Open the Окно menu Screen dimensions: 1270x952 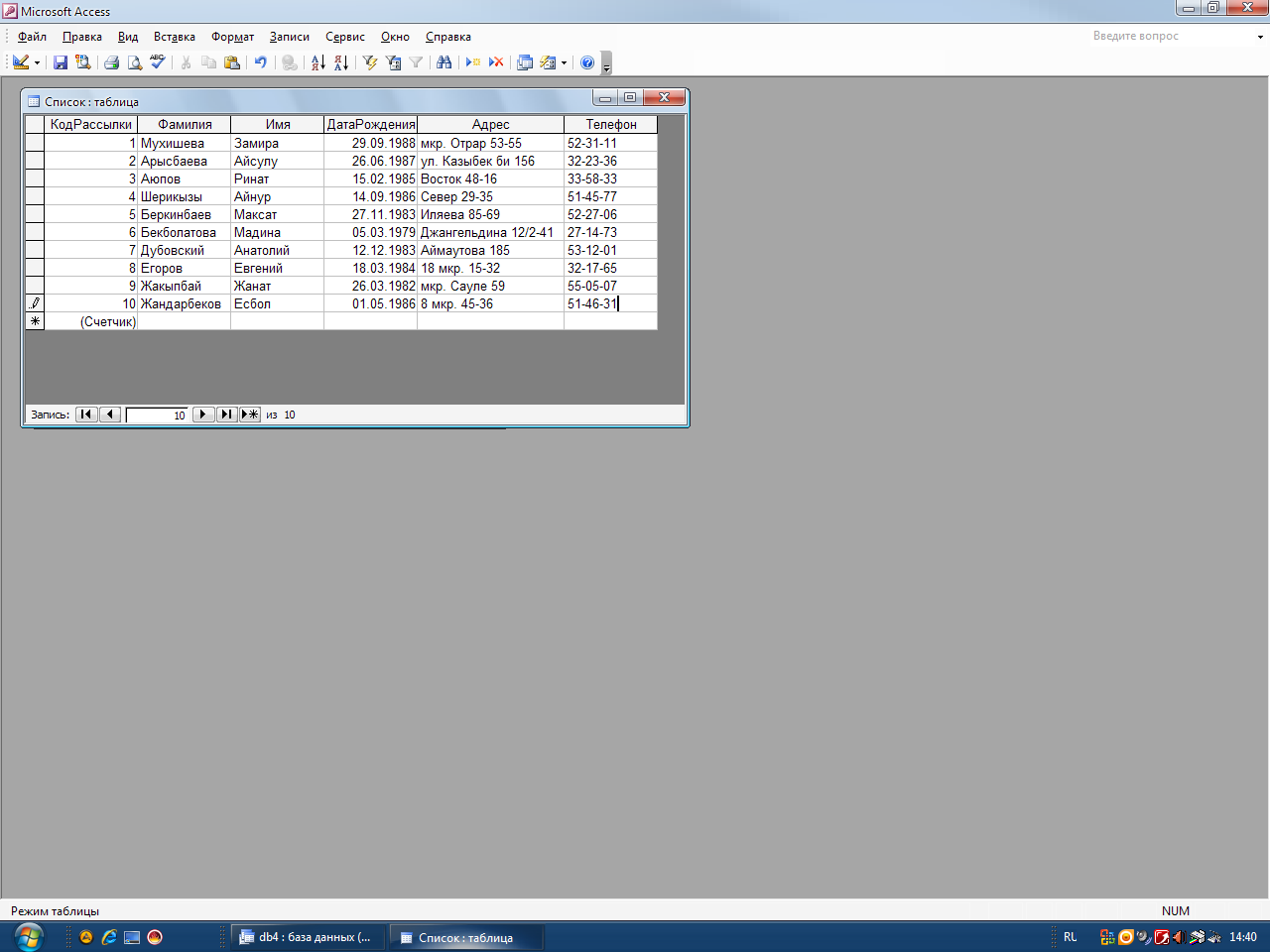pyautogui.click(x=395, y=37)
